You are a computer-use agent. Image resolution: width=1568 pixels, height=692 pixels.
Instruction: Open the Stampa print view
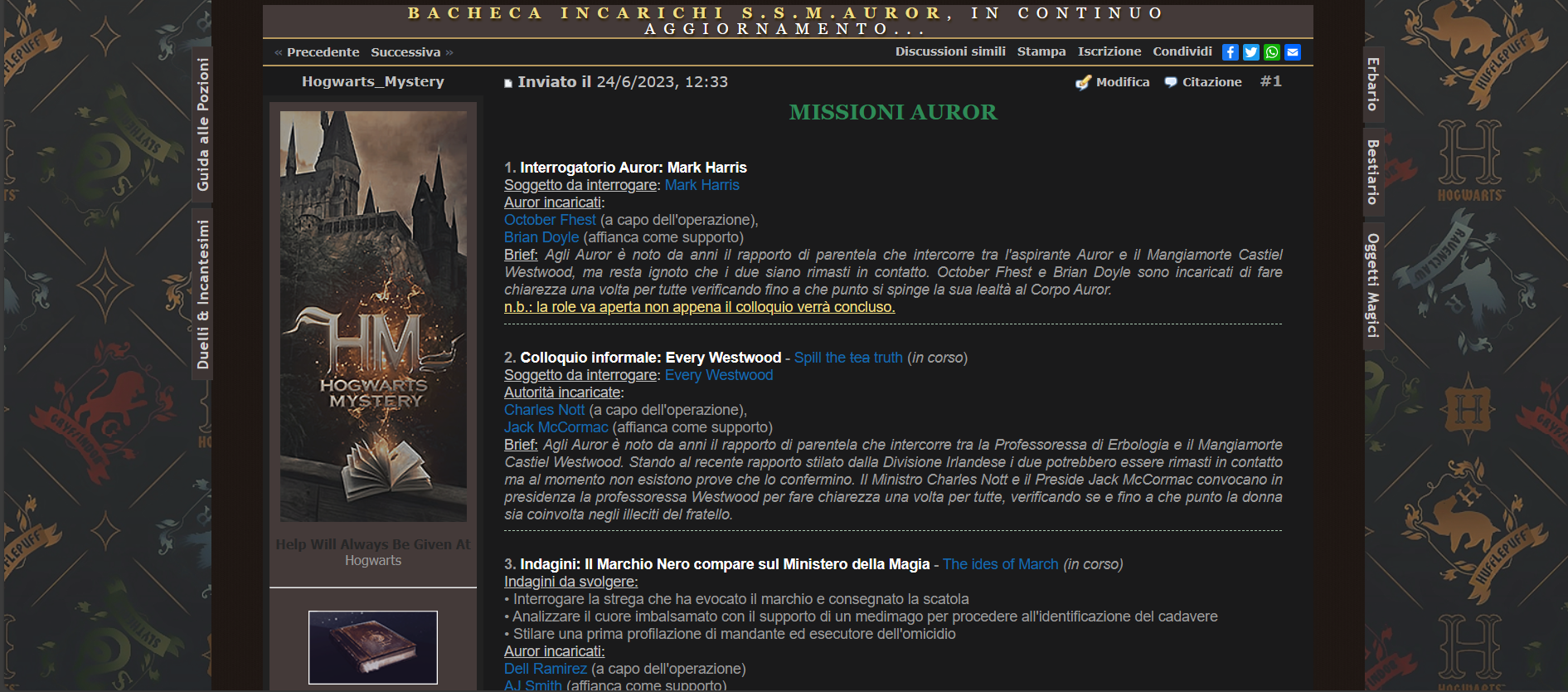[x=1041, y=51]
